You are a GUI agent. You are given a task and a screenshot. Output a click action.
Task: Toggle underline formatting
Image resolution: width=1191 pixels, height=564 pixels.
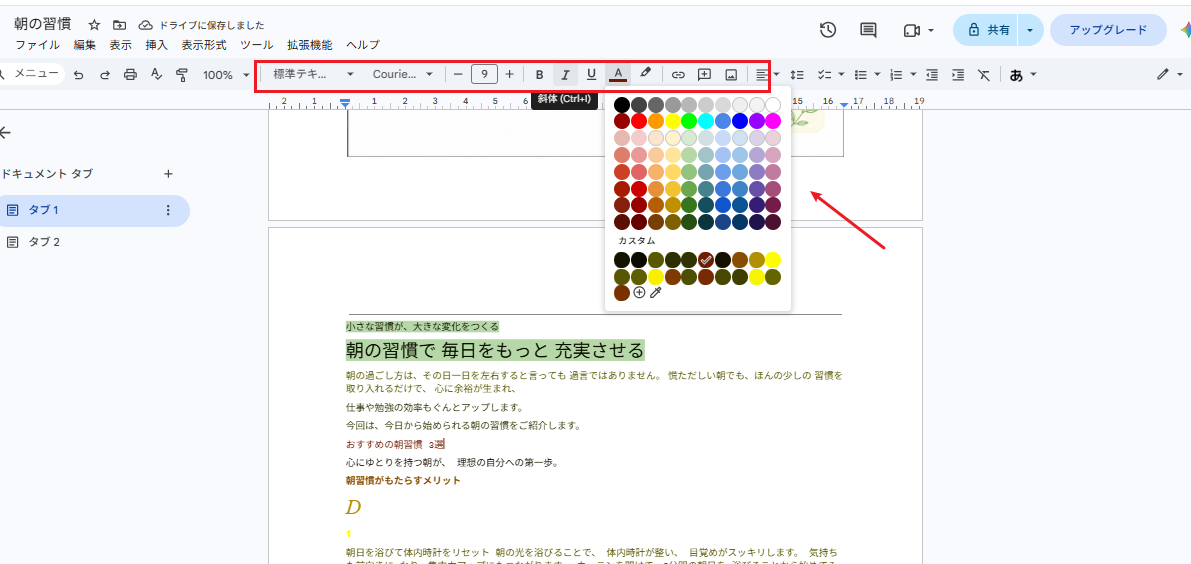pos(591,74)
